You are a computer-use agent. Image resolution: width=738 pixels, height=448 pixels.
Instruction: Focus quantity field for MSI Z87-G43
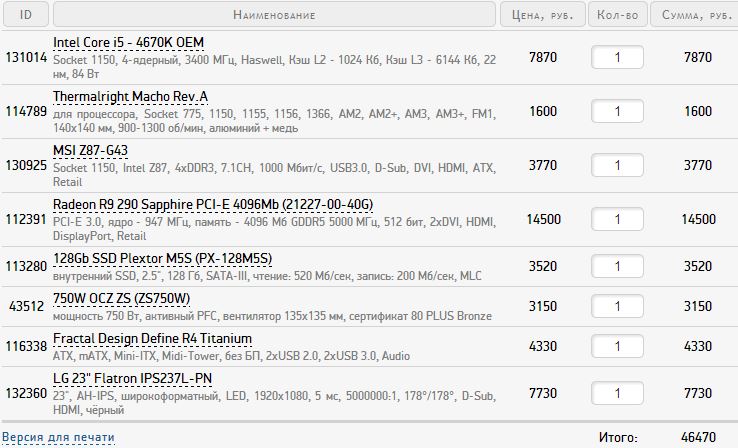tap(618, 166)
